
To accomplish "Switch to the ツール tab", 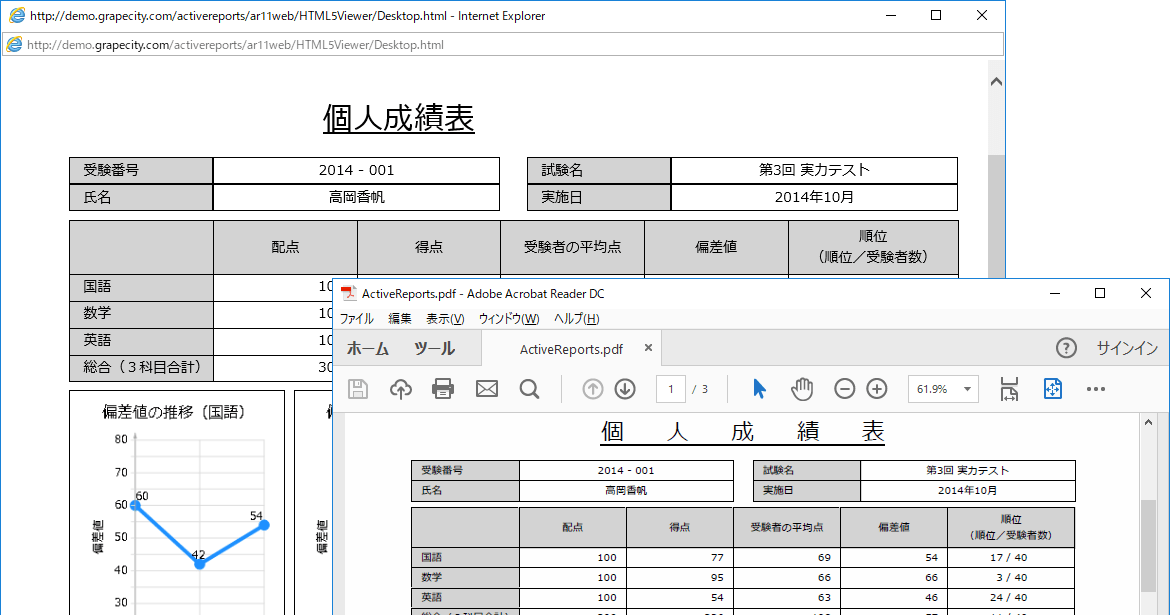I will pyautogui.click(x=434, y=348).
